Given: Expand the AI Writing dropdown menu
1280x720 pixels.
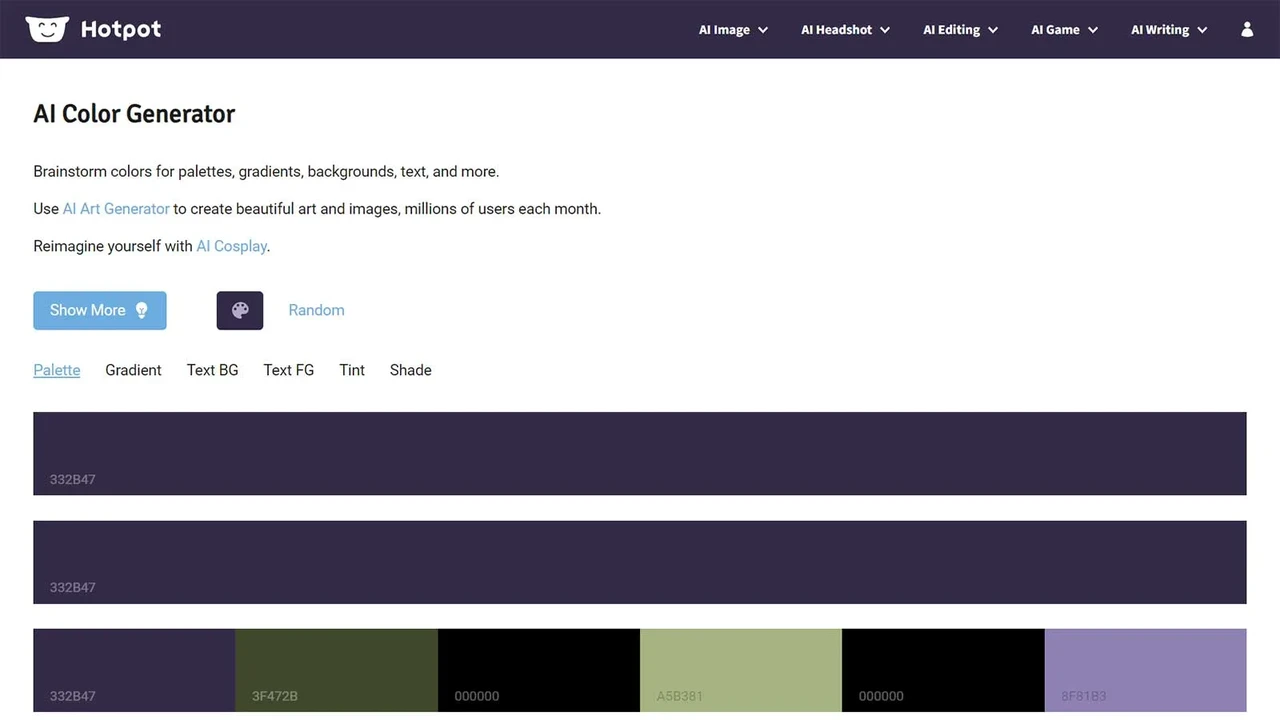Looking at the screenshot, I should click(1169, 30).
